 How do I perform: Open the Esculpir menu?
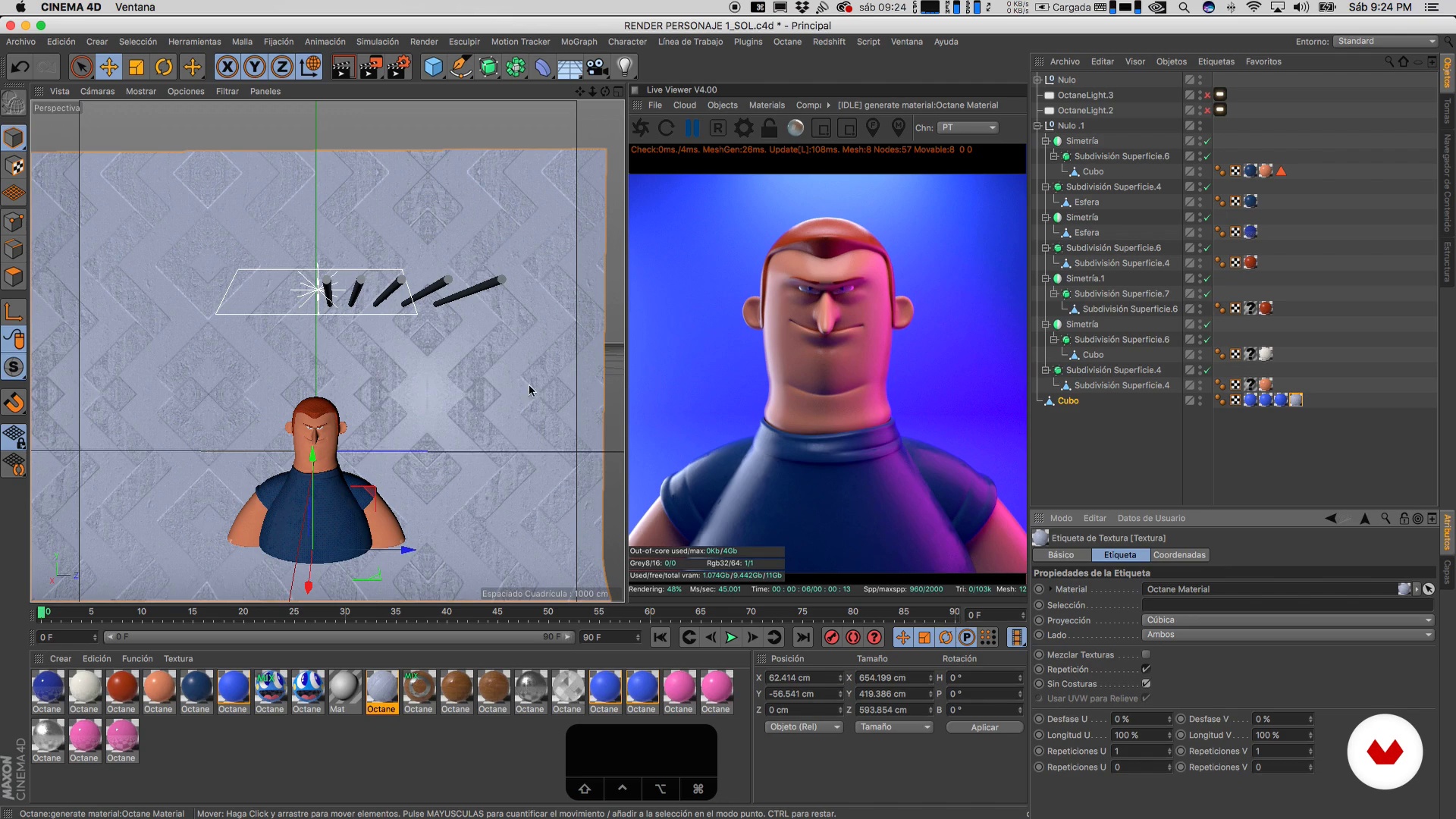pyautogui.click(x=464, y=42)
